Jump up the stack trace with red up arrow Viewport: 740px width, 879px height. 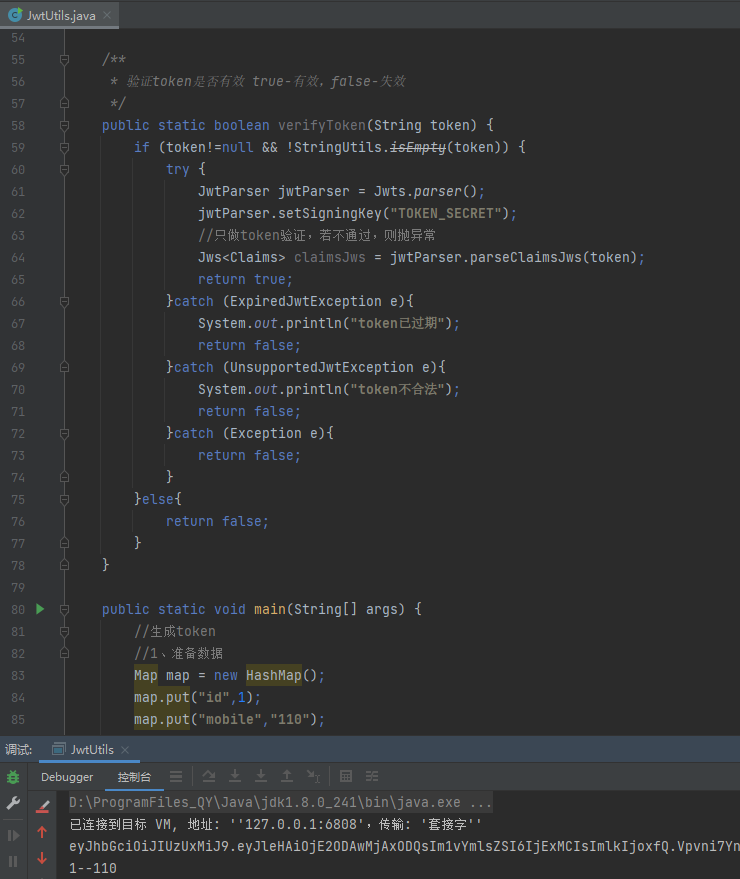42,832
